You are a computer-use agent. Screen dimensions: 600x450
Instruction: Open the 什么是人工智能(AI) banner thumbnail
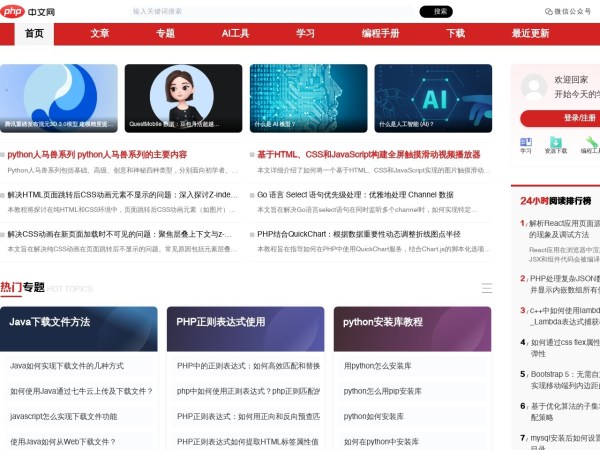pyautogui.click(x=433, y=98)
